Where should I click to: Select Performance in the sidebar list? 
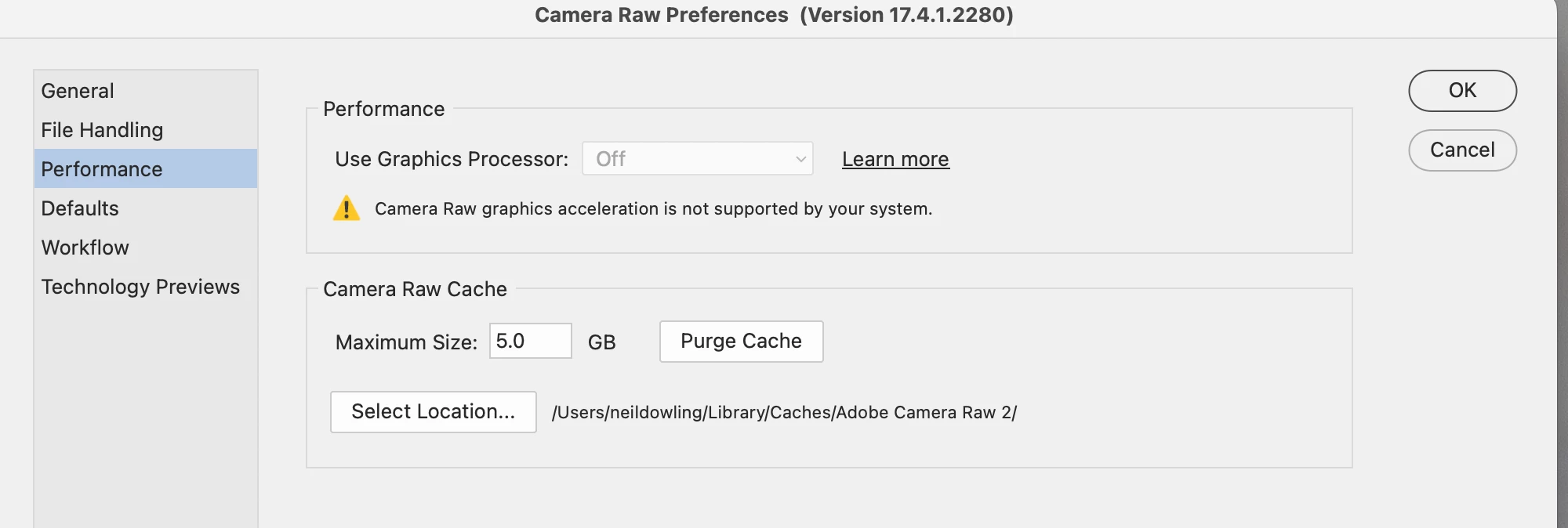102,169
